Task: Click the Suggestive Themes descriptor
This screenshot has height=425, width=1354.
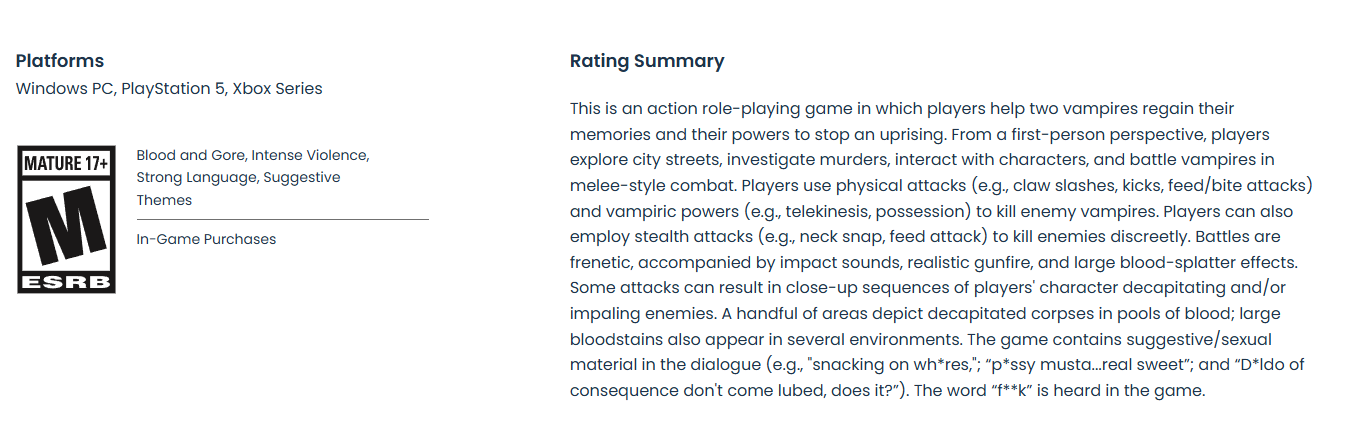Action: [x=238, y=189]
